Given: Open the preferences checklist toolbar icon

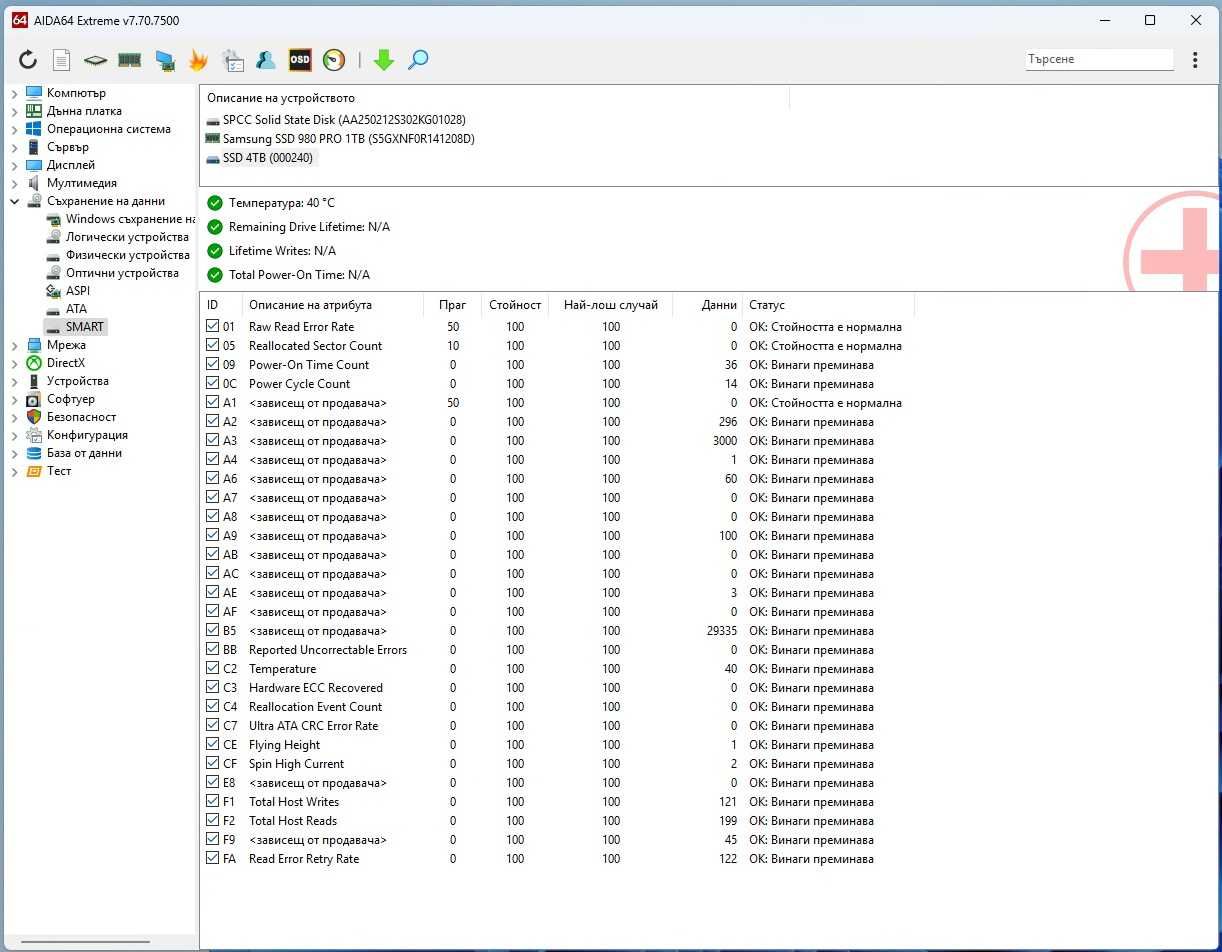Looking at the screenshot, I should pos(233,60).
